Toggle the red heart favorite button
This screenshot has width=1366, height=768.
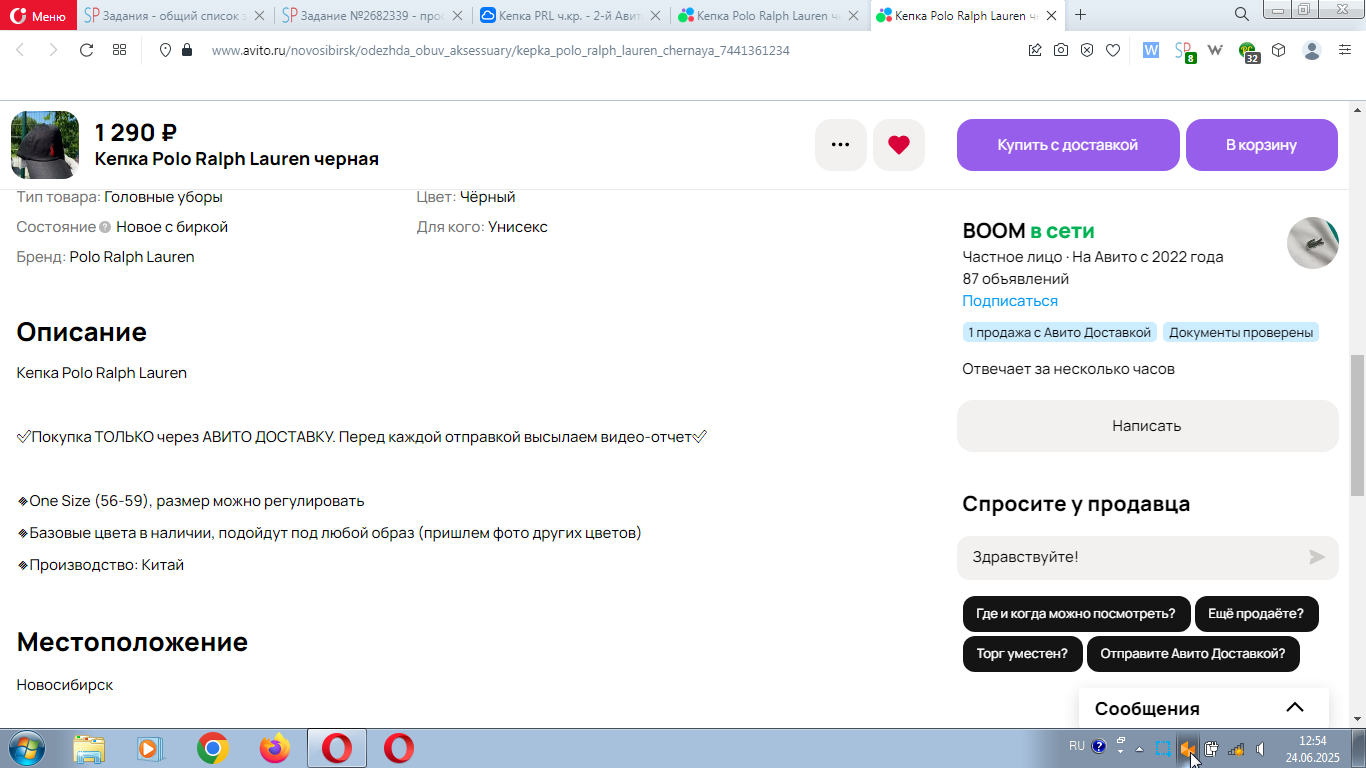click(x=899, y=145)
